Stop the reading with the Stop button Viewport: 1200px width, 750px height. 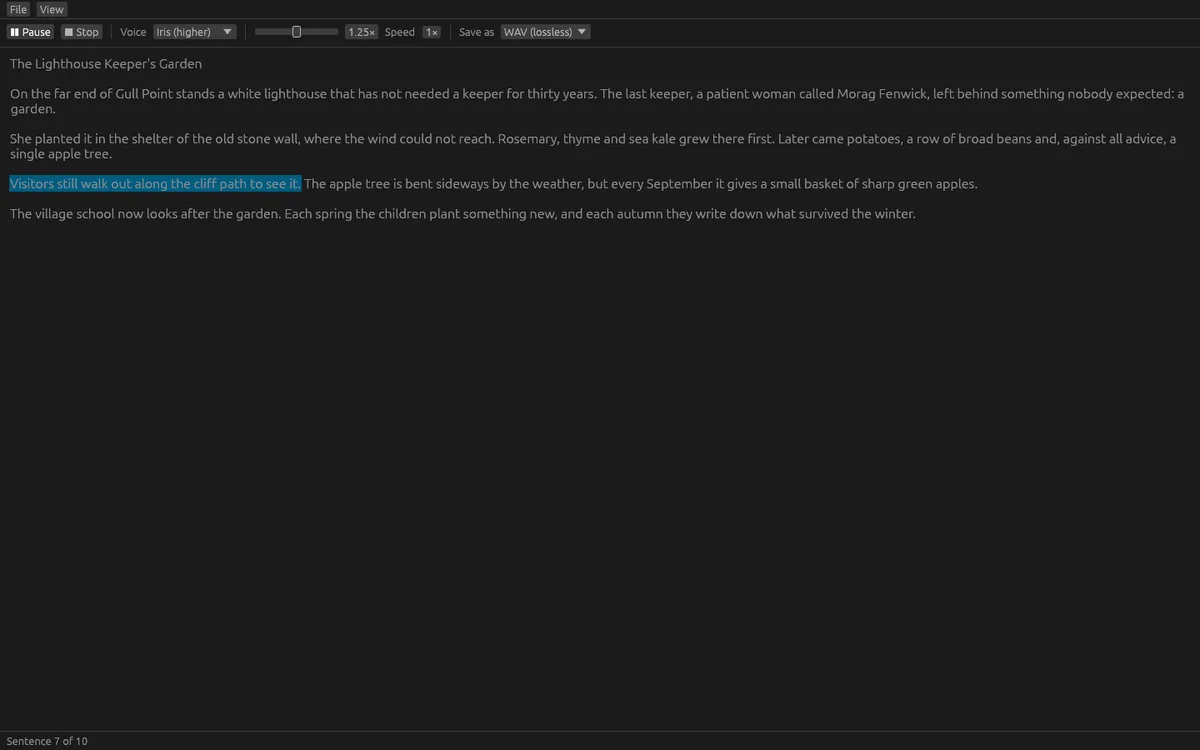[x=81, y=32]
